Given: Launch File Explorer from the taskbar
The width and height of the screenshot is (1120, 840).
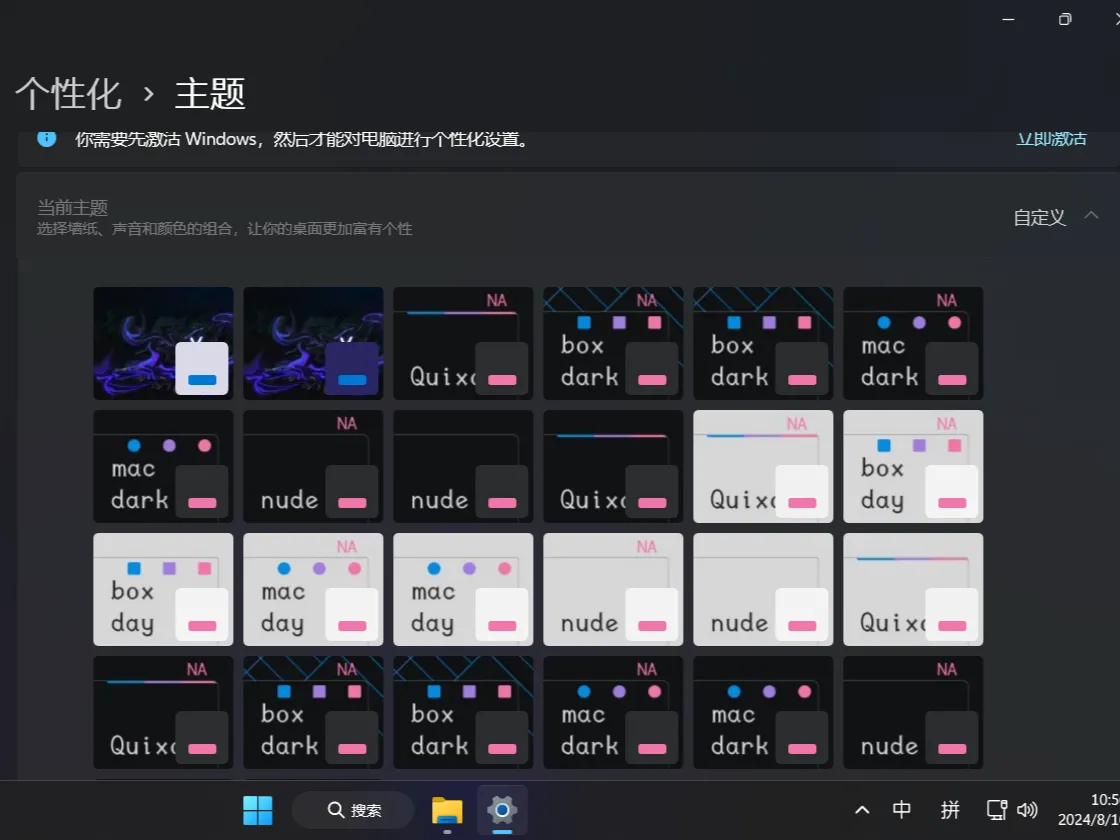Looking at the screenshot, I should coord(446,810).
